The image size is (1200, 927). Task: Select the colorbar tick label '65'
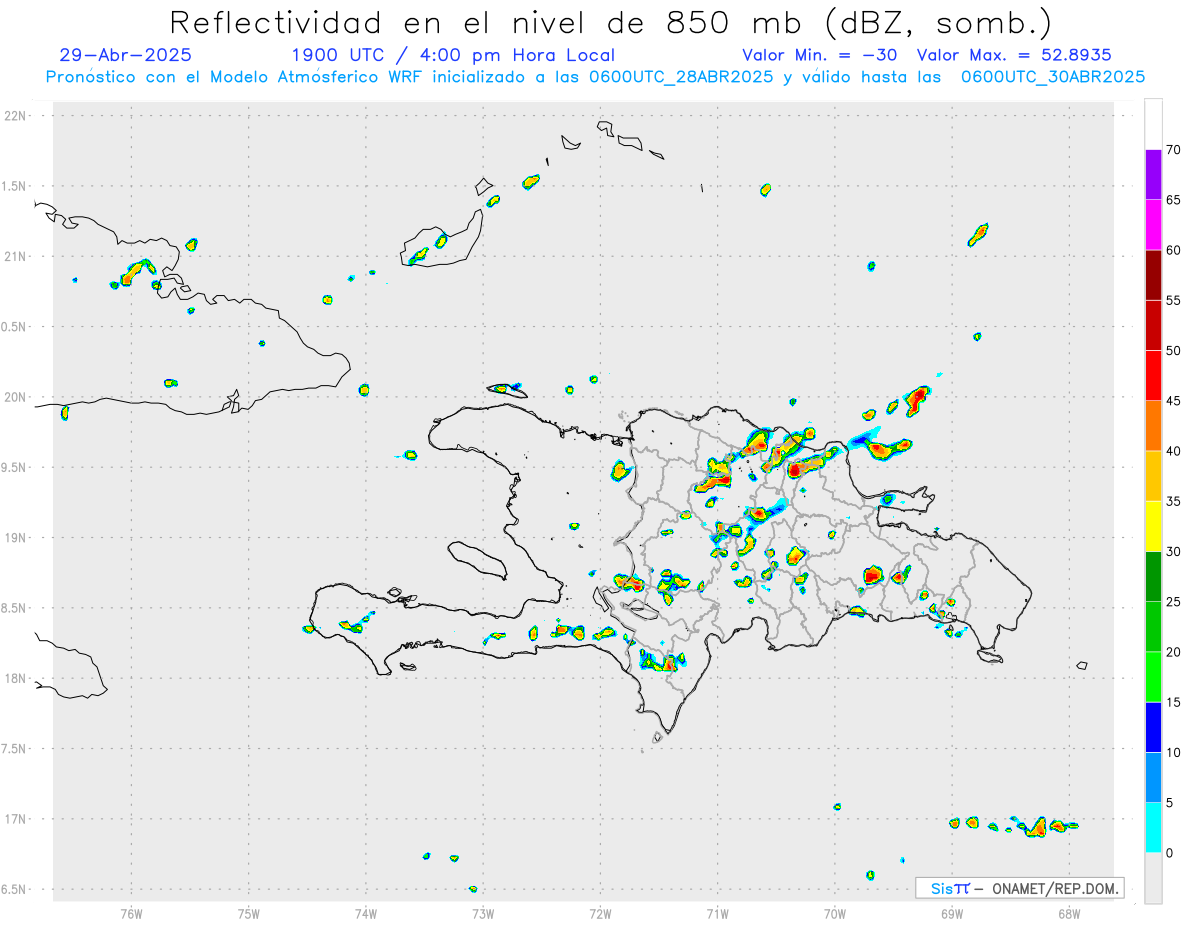click(1174, 200)
